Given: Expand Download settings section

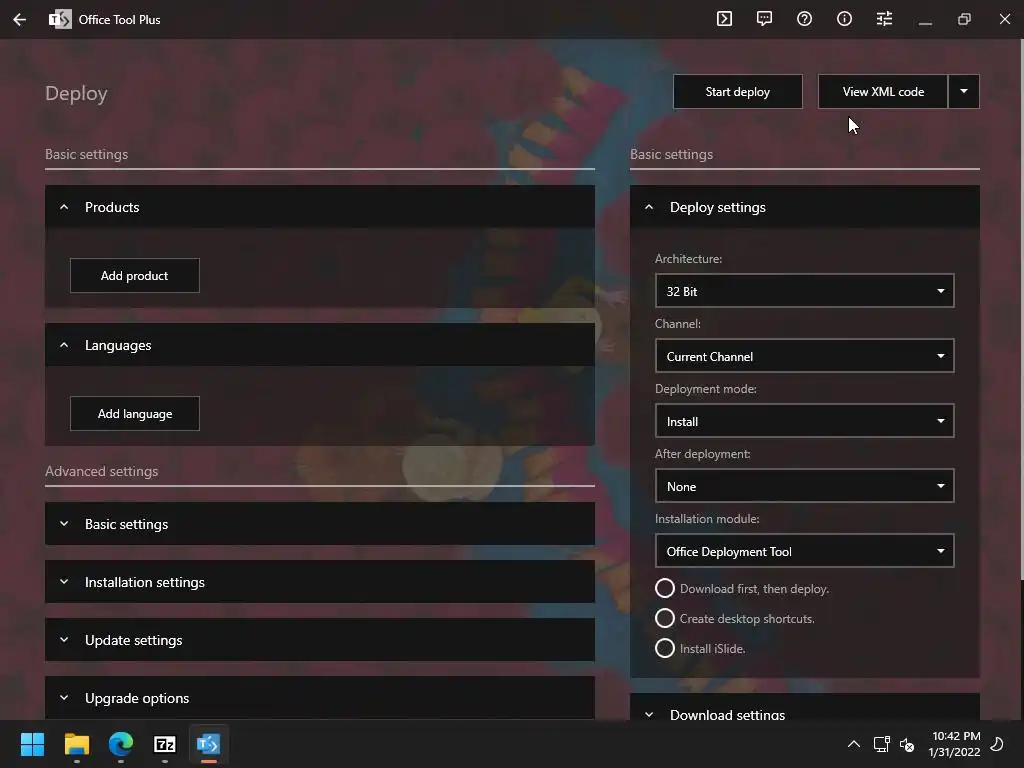Looking at the screenshot, I should click(x=805, y=708).
